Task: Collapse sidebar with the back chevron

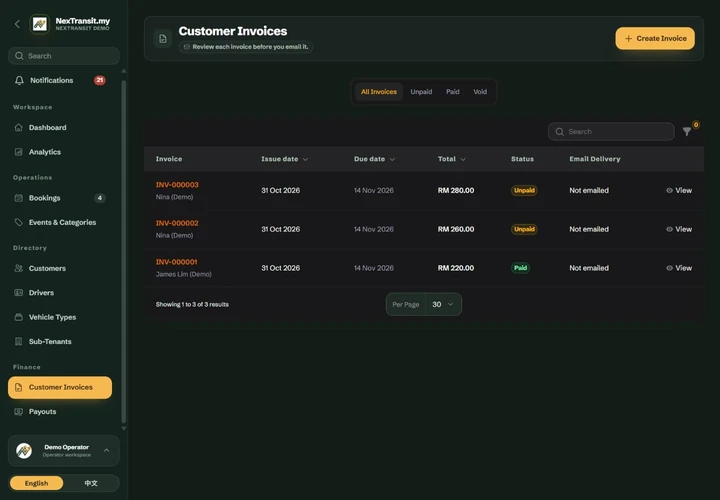Action: tap(17, 24)
